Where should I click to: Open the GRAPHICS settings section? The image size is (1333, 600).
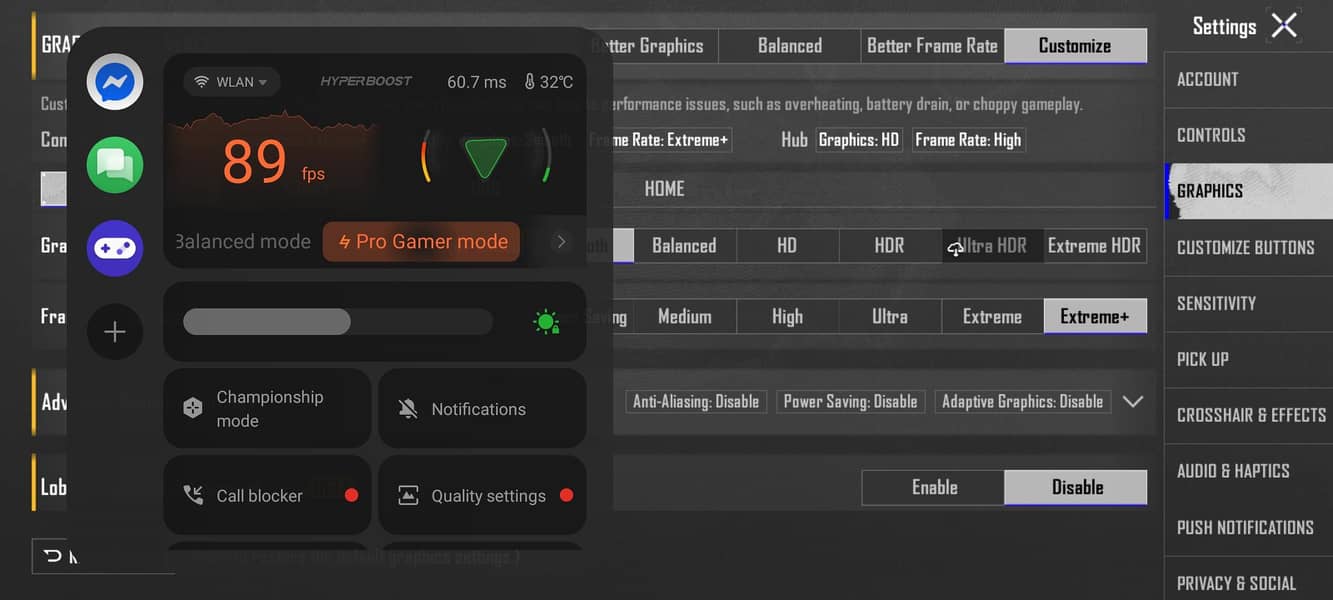tap(1249, 191)
